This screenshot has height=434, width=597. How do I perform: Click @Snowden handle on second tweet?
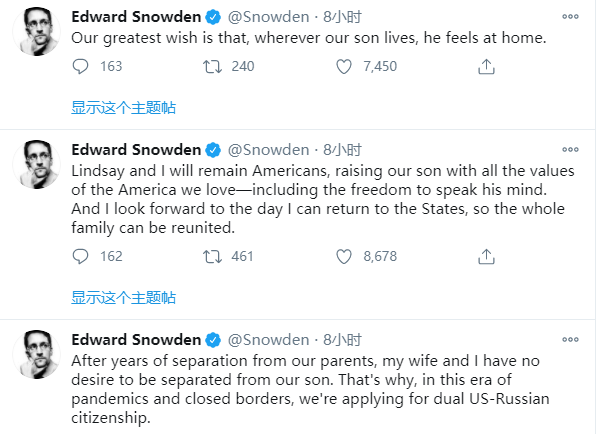(268, 150)
